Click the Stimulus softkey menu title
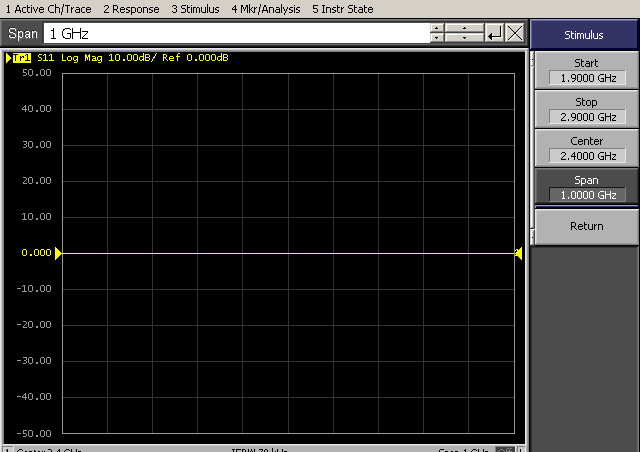Viewport: 640px width, 452px height. pos(584,35)
